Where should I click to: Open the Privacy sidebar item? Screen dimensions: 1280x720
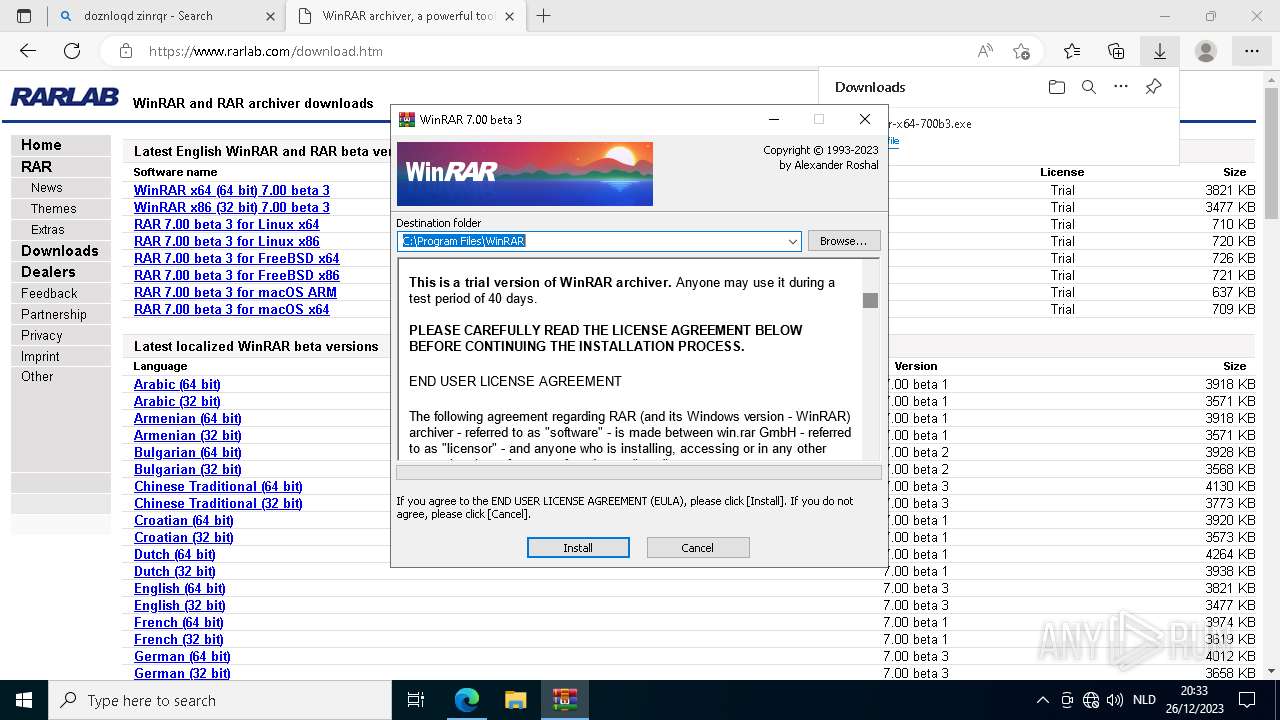pos(41,335)
